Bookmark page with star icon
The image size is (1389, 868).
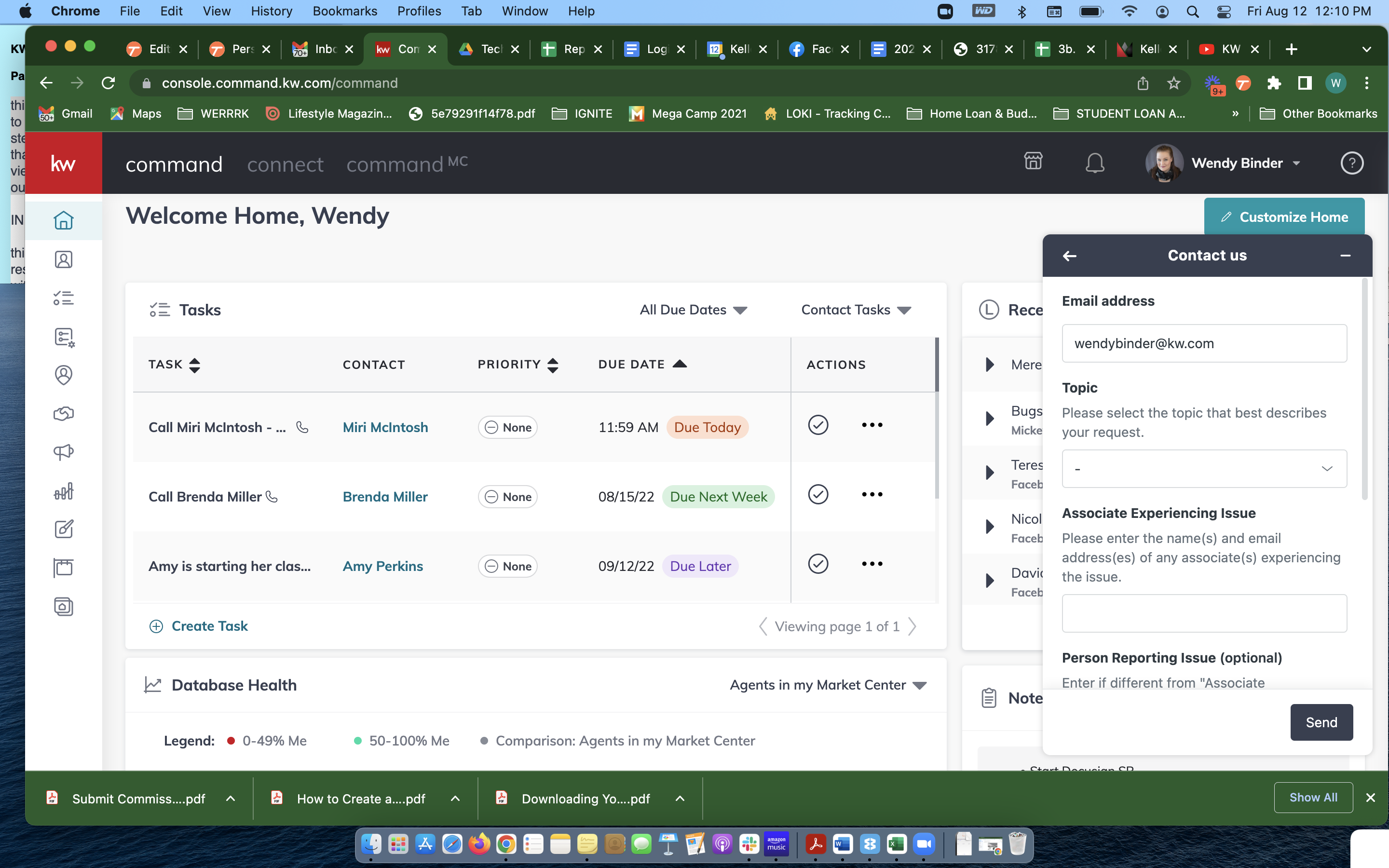click(x=1173, y=83)
